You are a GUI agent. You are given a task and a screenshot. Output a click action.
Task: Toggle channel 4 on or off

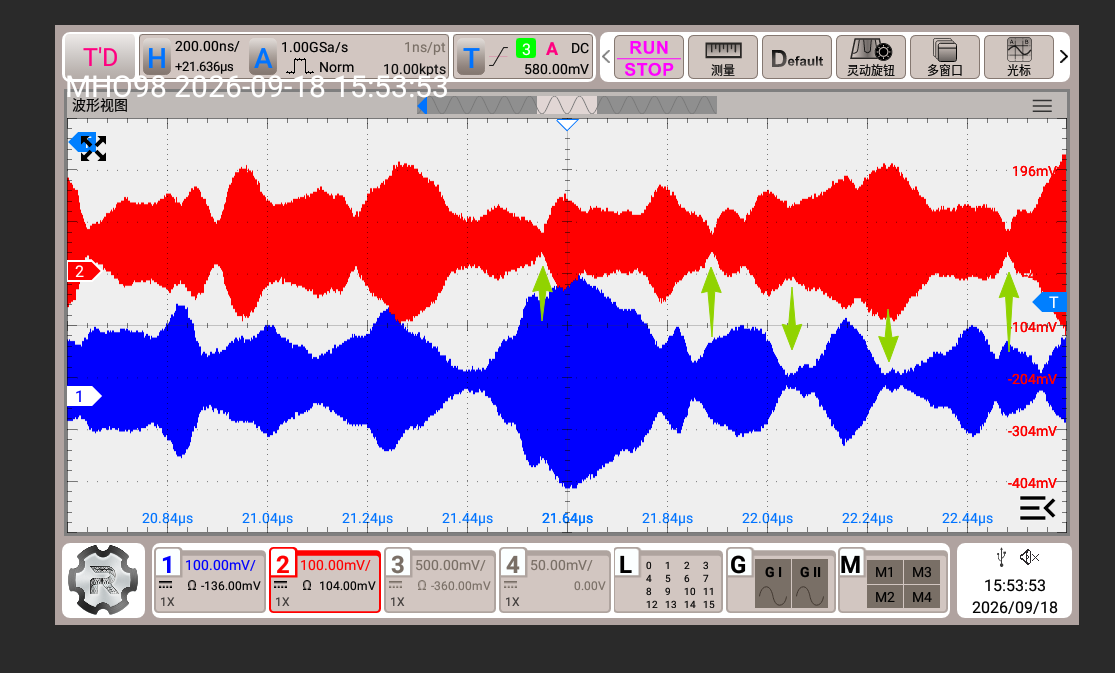pos(513,565)
